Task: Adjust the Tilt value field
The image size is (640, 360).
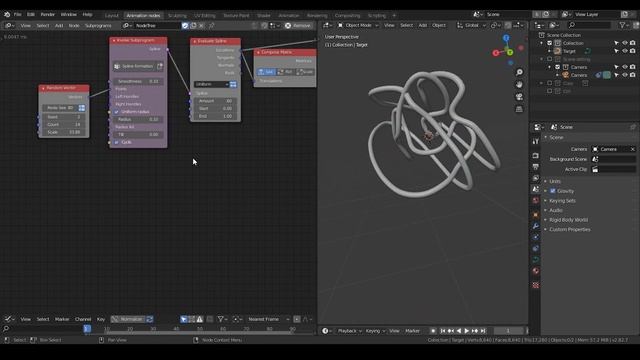Action: pos(138,134)
